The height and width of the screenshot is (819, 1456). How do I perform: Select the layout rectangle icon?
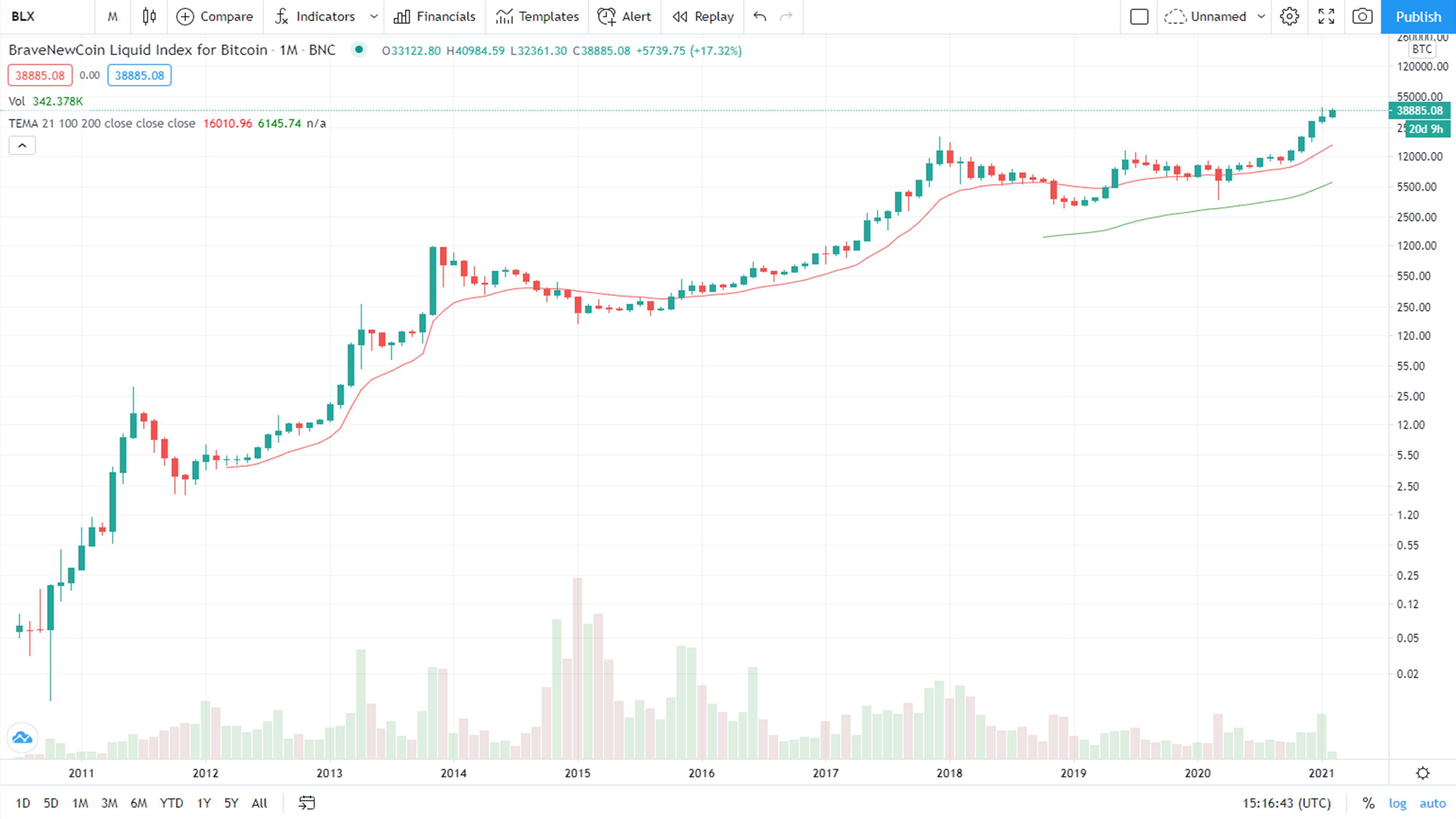point(1139,16)
